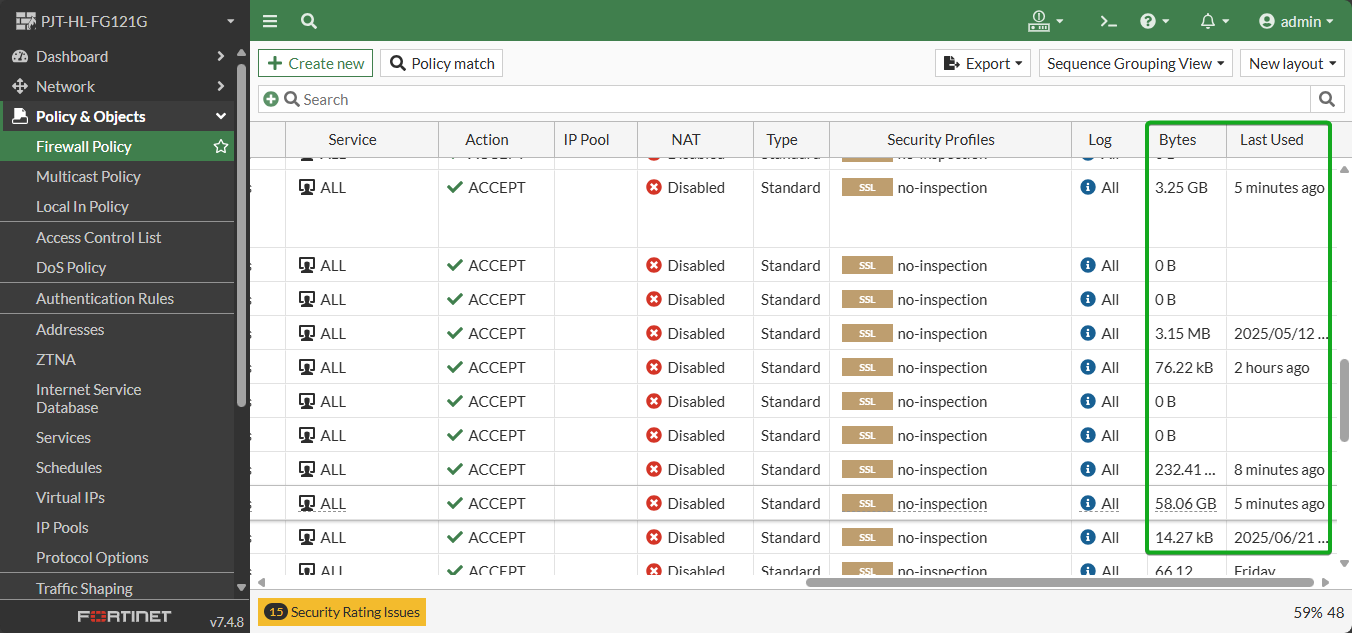Click the Security Rating Issues badge
Viewport: 1352px width, 633px height.
pos(342,612)
